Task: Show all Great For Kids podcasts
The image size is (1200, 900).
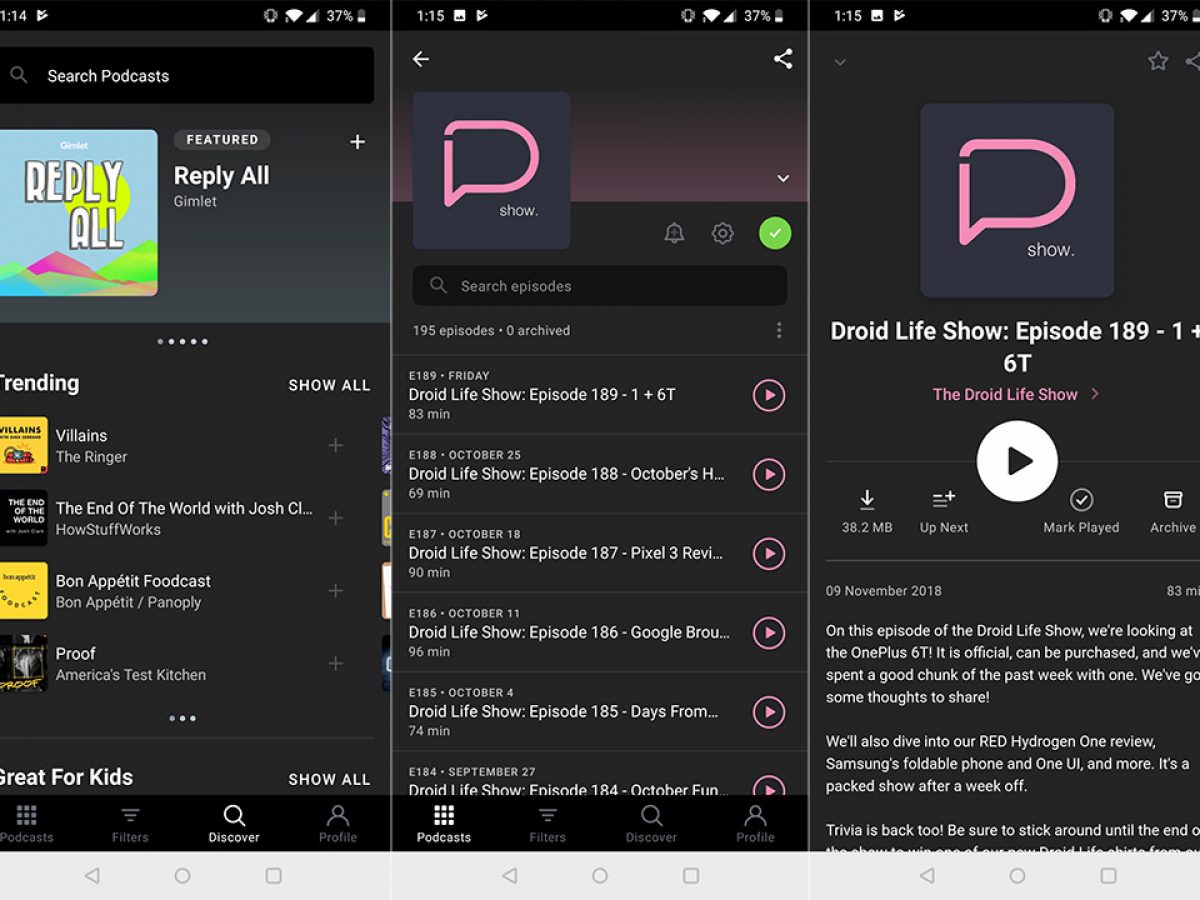Action: pos(329,779)
